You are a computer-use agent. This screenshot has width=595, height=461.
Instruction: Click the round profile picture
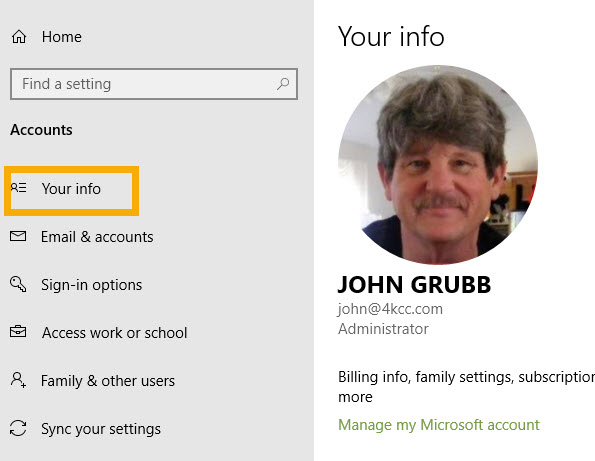(438, 165)
